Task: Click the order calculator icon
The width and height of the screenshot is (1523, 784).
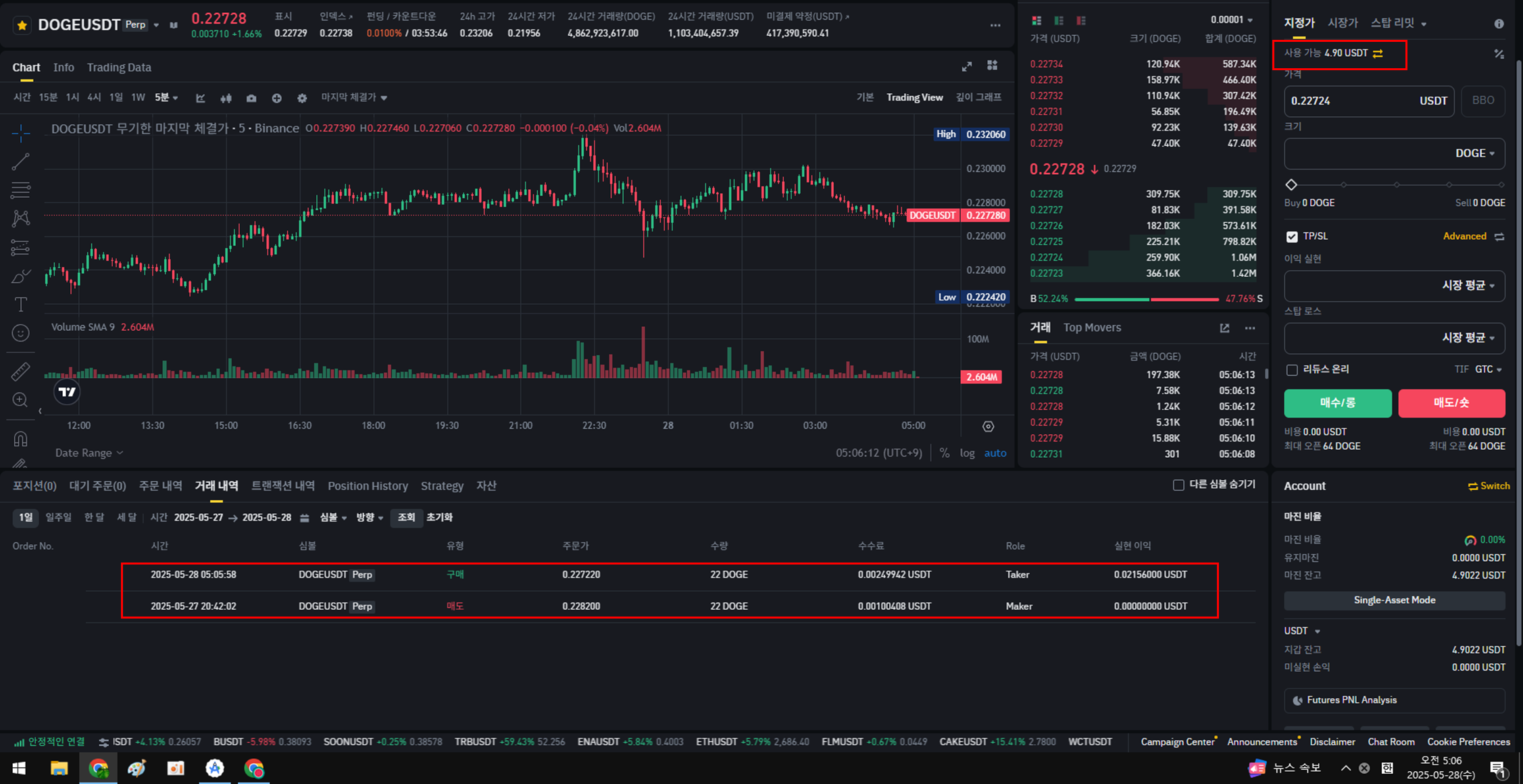Action: point(1499,54)
